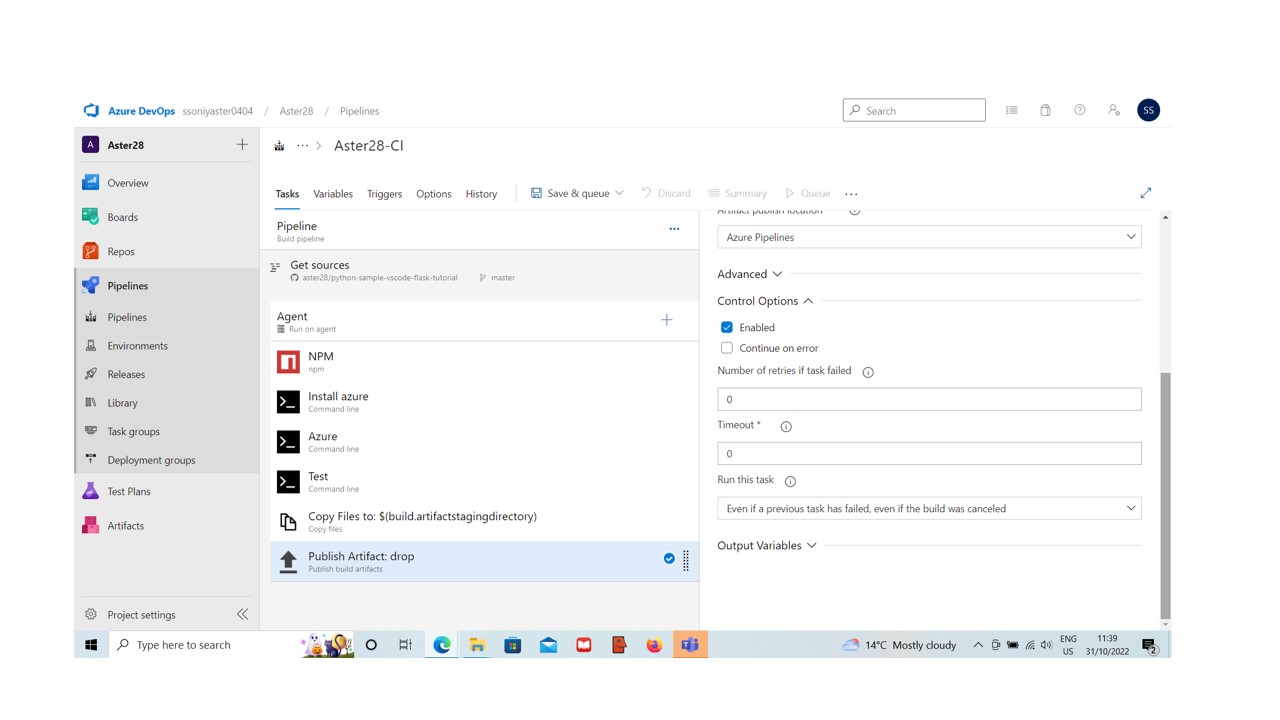Open Microsoft Teams in taskbar
The image size is (1280, 720).
click(x=690, y=645)
